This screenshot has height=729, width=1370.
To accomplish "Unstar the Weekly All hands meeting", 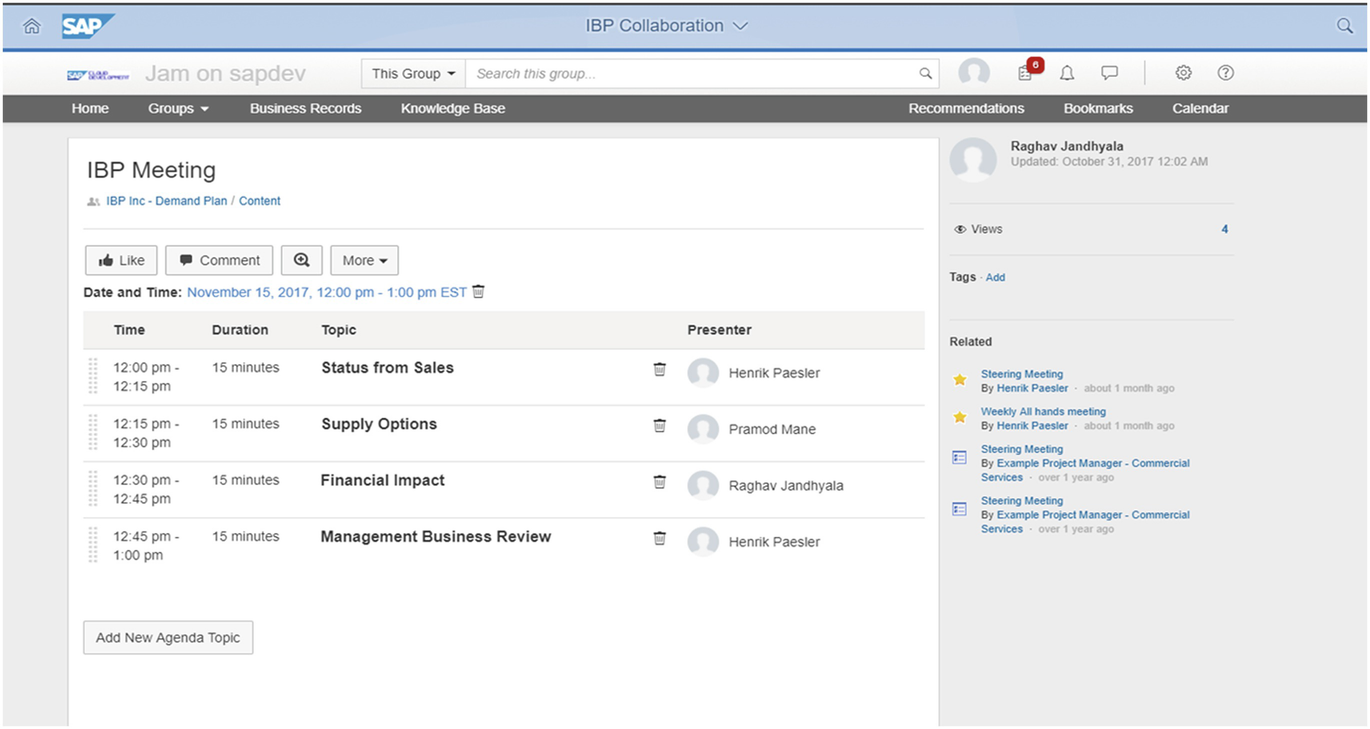I will (959, 417).
